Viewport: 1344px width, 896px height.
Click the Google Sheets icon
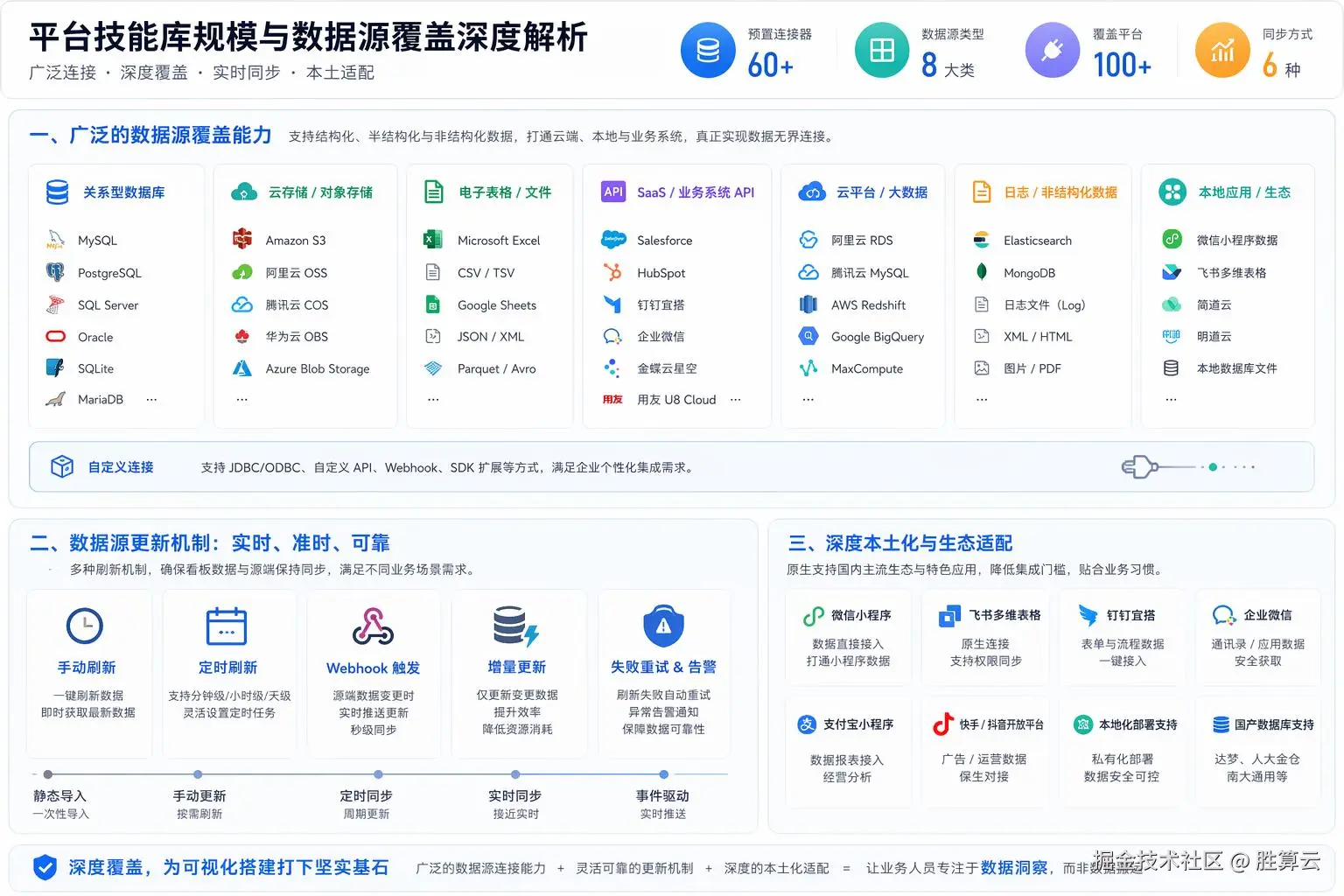coord(432,304)
